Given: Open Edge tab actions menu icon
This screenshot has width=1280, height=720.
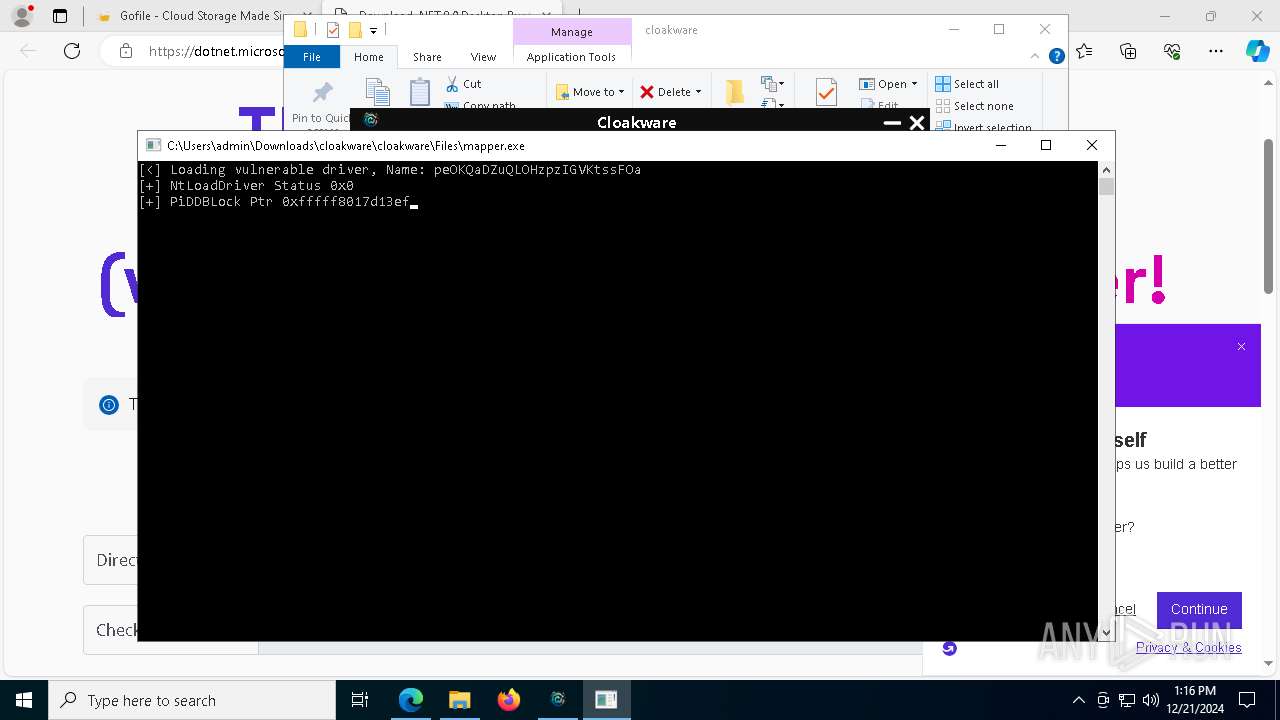Looking at the screenshot, I should click(60, 16).
